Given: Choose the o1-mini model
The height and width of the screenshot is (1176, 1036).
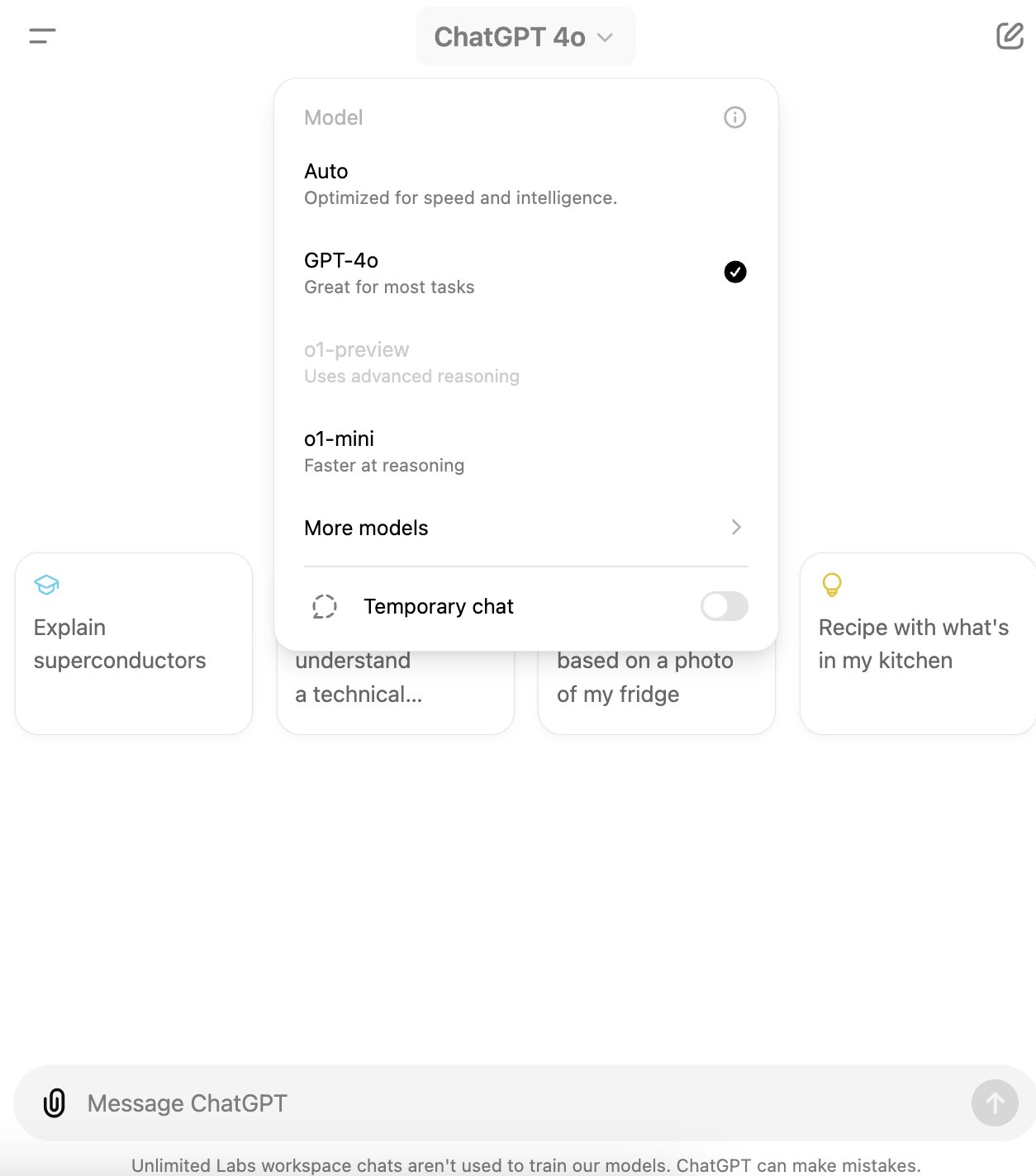Looking at the screenshot, I should (526, 452).
